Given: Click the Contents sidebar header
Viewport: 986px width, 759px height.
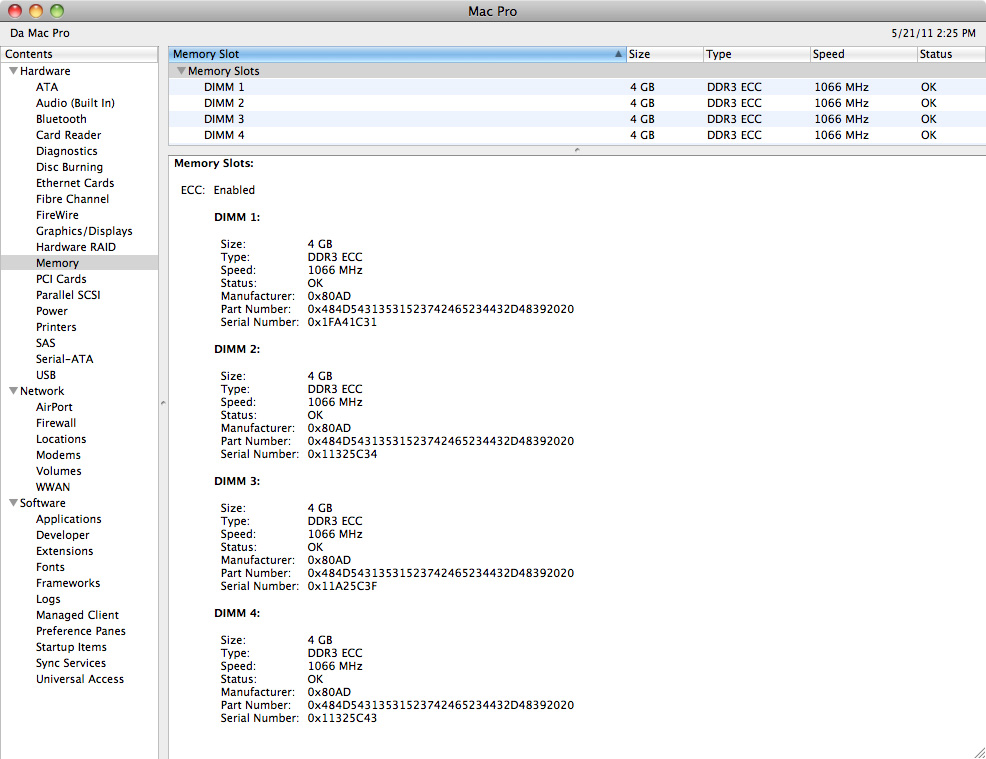Looking at the screenshot, I should (79, 54).
